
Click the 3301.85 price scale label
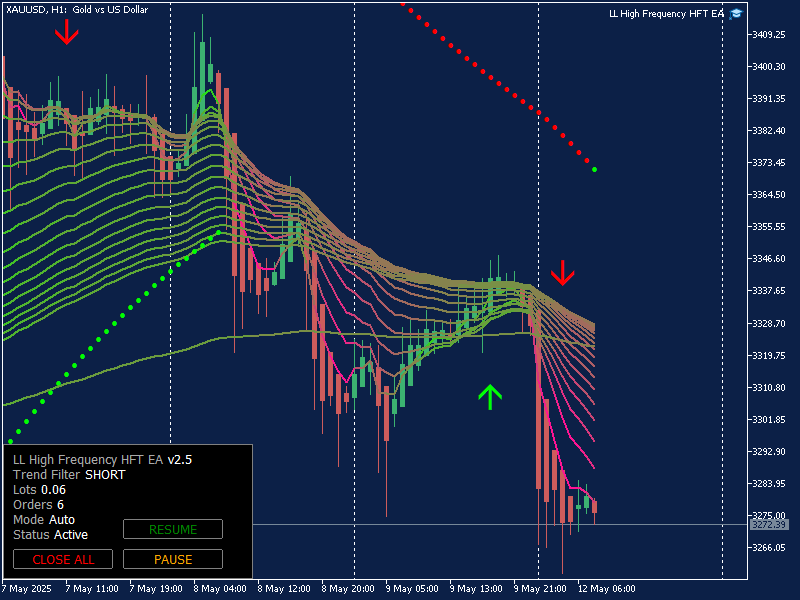pyautogui.click(x=769, y=419)
